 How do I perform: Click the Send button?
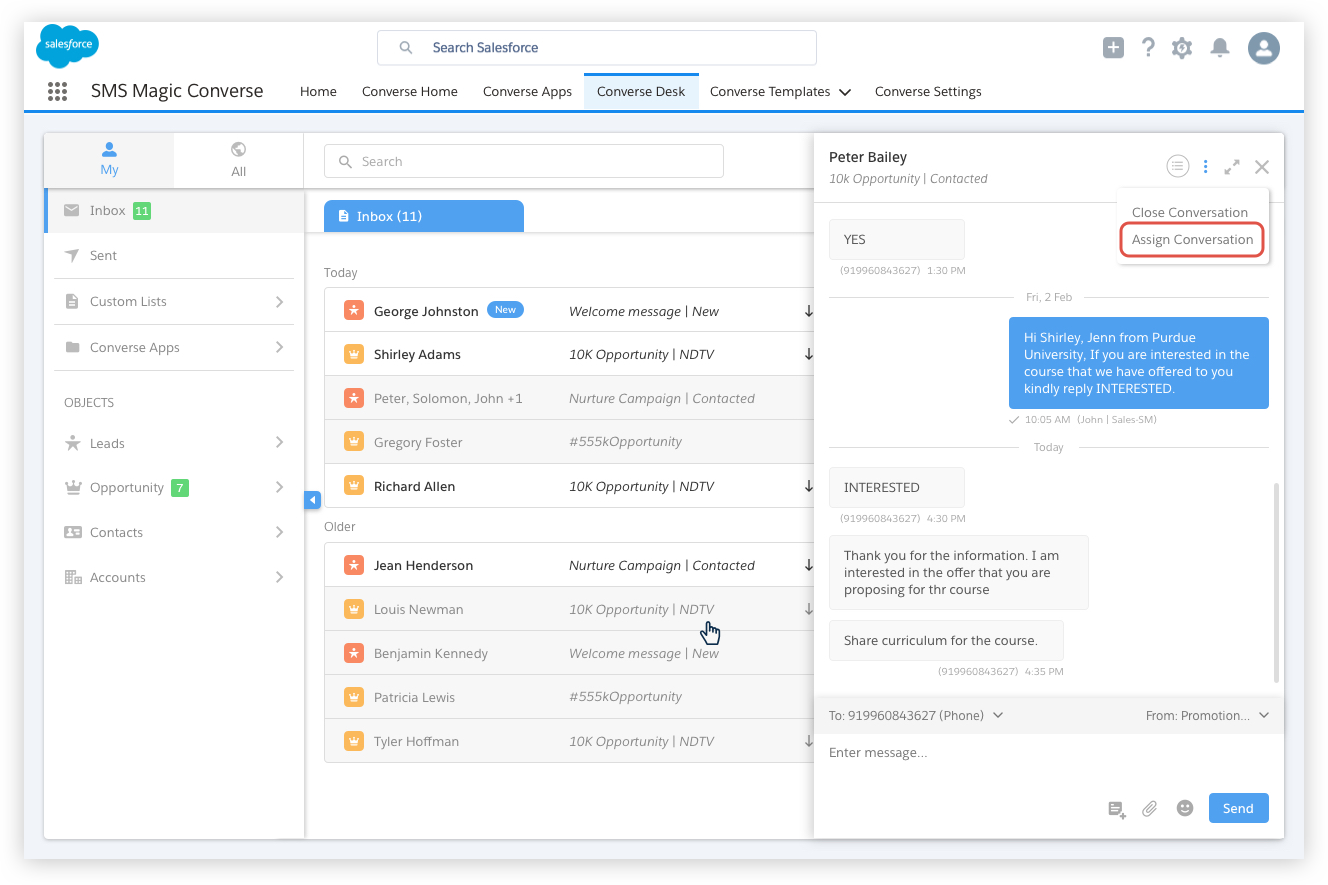(x=1238, y=808)
